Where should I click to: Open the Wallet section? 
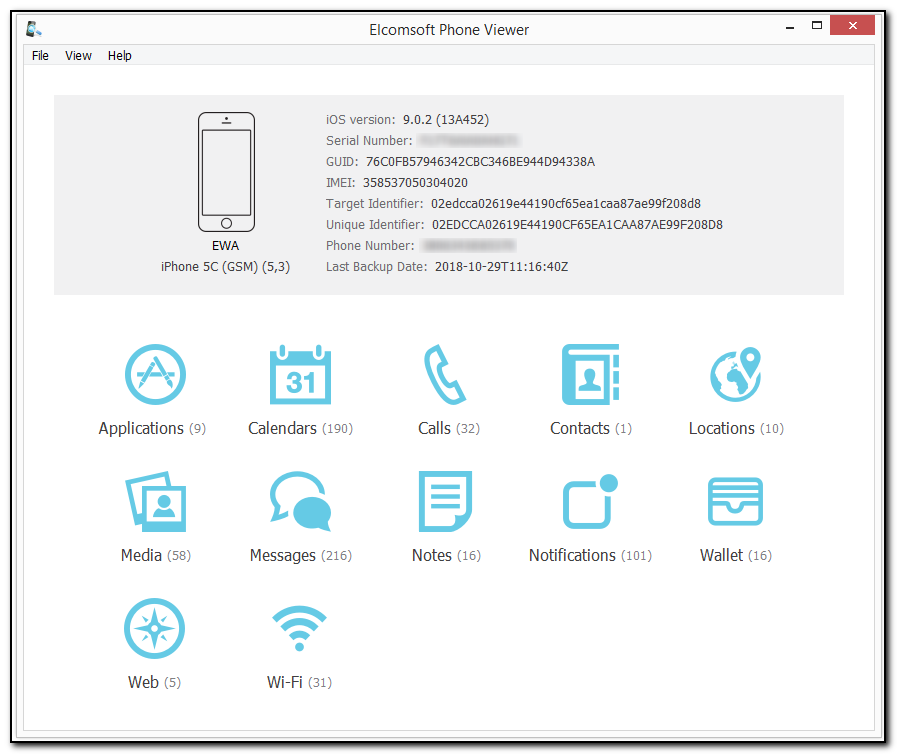click(x=734, y=501)
